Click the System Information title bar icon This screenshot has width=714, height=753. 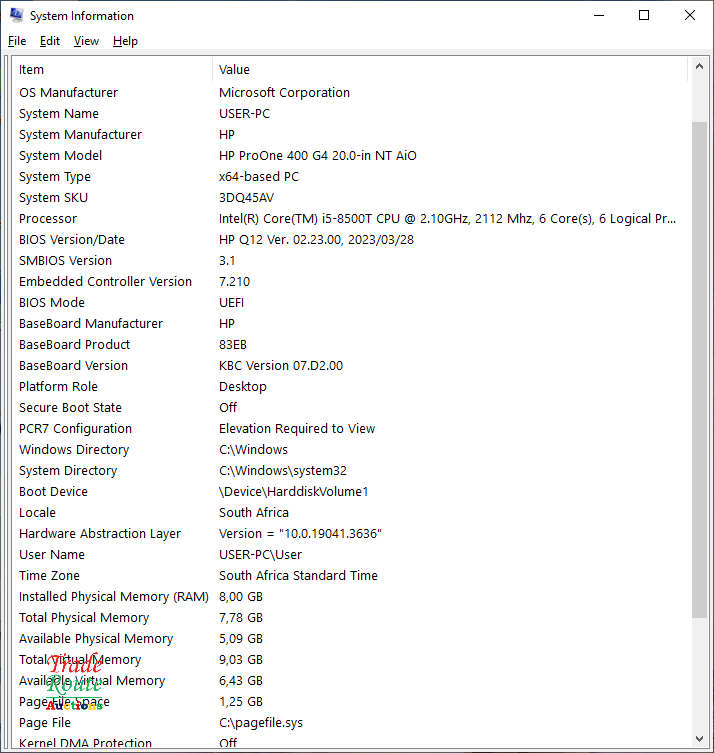click(x=16, y=15)
